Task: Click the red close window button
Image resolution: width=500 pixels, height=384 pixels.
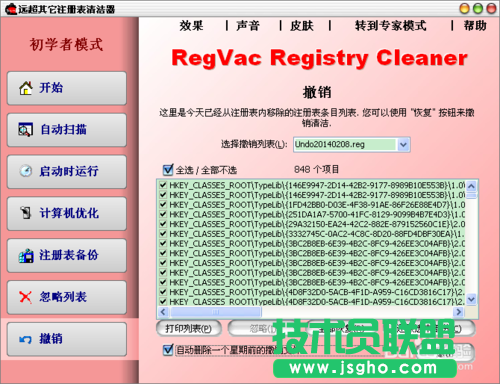Action: pyautogui.click(x=491, y=8)
